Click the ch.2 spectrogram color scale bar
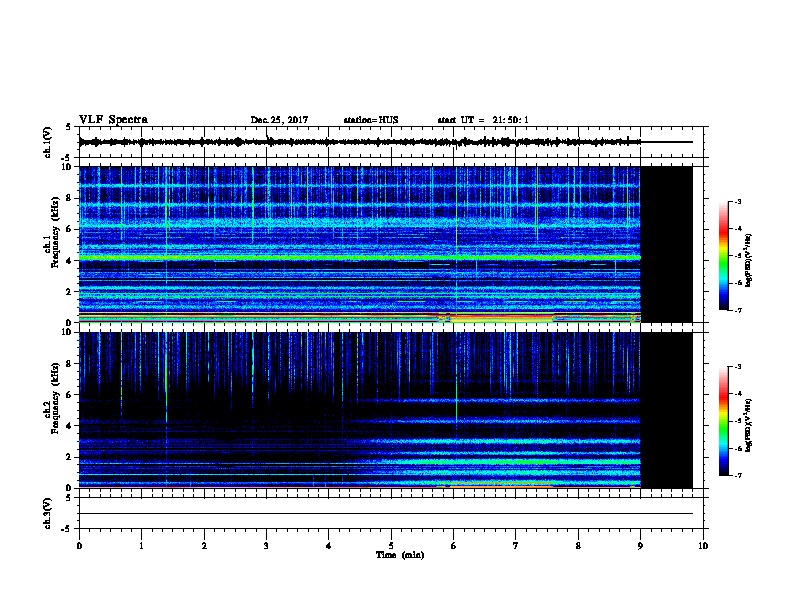Image resolution: width=792 pixels, height=612 pixels. click(724, 421)
